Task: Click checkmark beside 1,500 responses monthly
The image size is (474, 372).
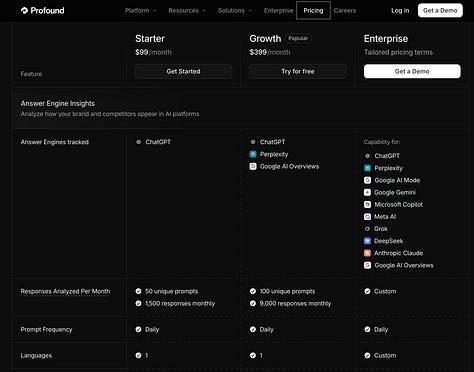Action: (138, 303)
